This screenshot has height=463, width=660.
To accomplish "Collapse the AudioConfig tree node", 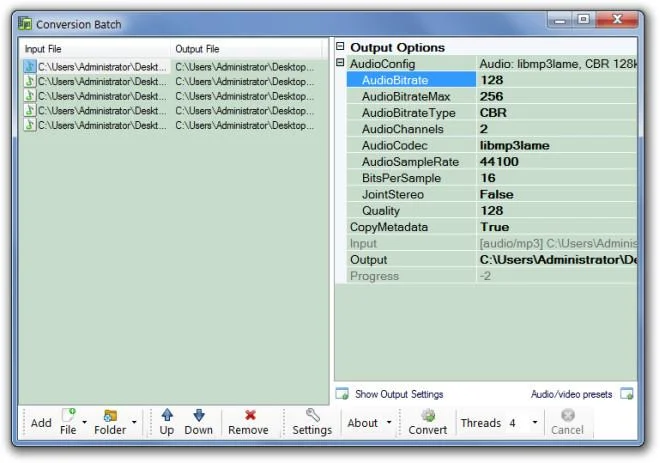I will pos(340,63).
